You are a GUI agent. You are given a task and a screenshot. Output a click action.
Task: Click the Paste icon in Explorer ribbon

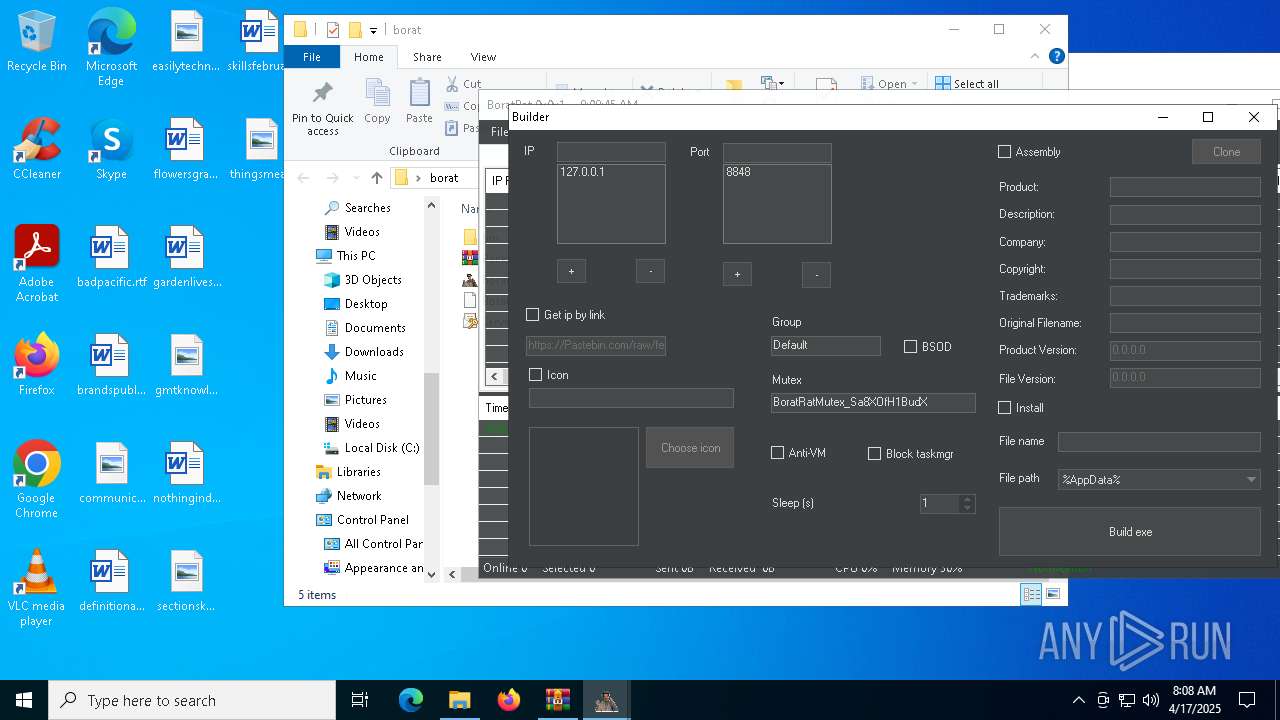pyautogui.click(x=419, y=102)
